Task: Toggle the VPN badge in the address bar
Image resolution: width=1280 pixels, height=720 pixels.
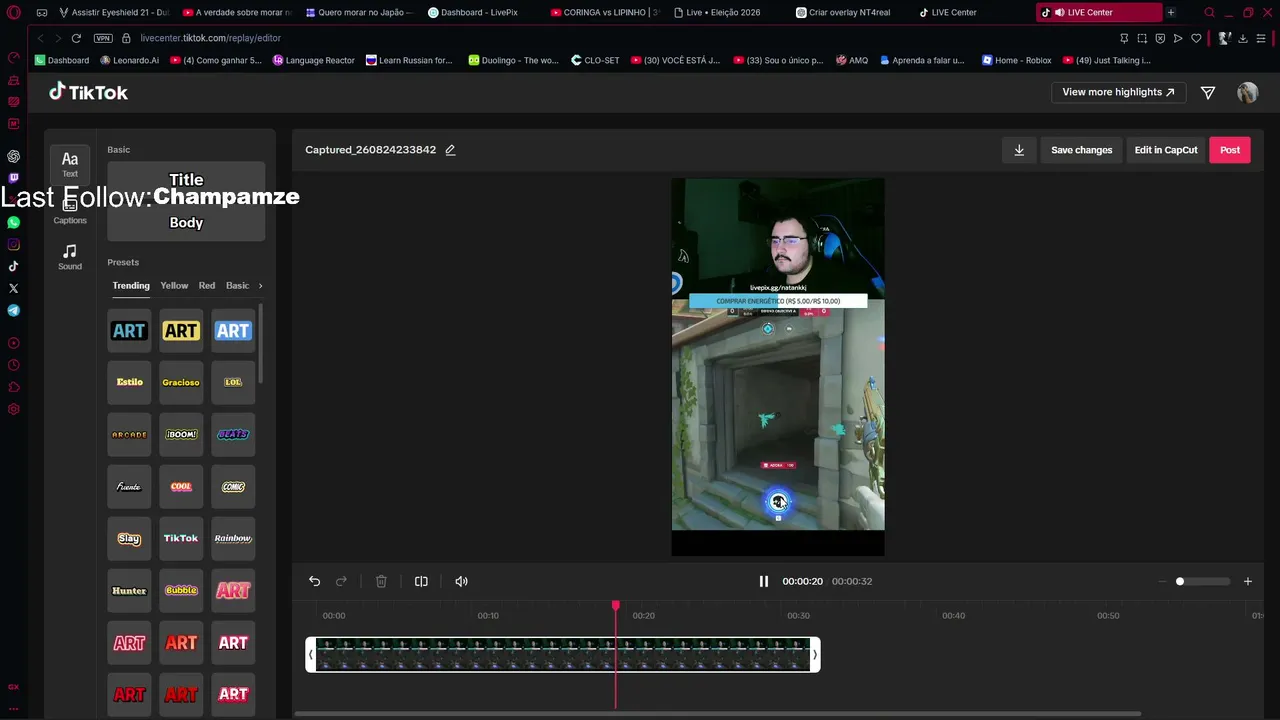Action: [x=103, y=38]
